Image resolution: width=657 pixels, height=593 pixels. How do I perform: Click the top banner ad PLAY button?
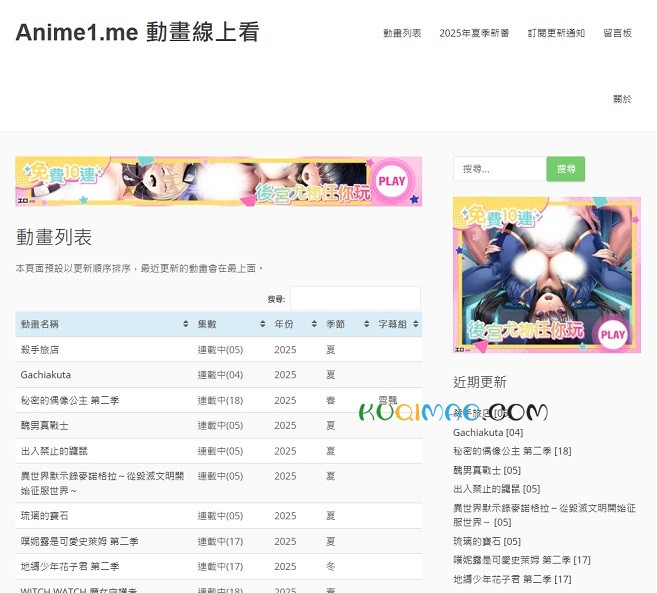pos(392,181)
